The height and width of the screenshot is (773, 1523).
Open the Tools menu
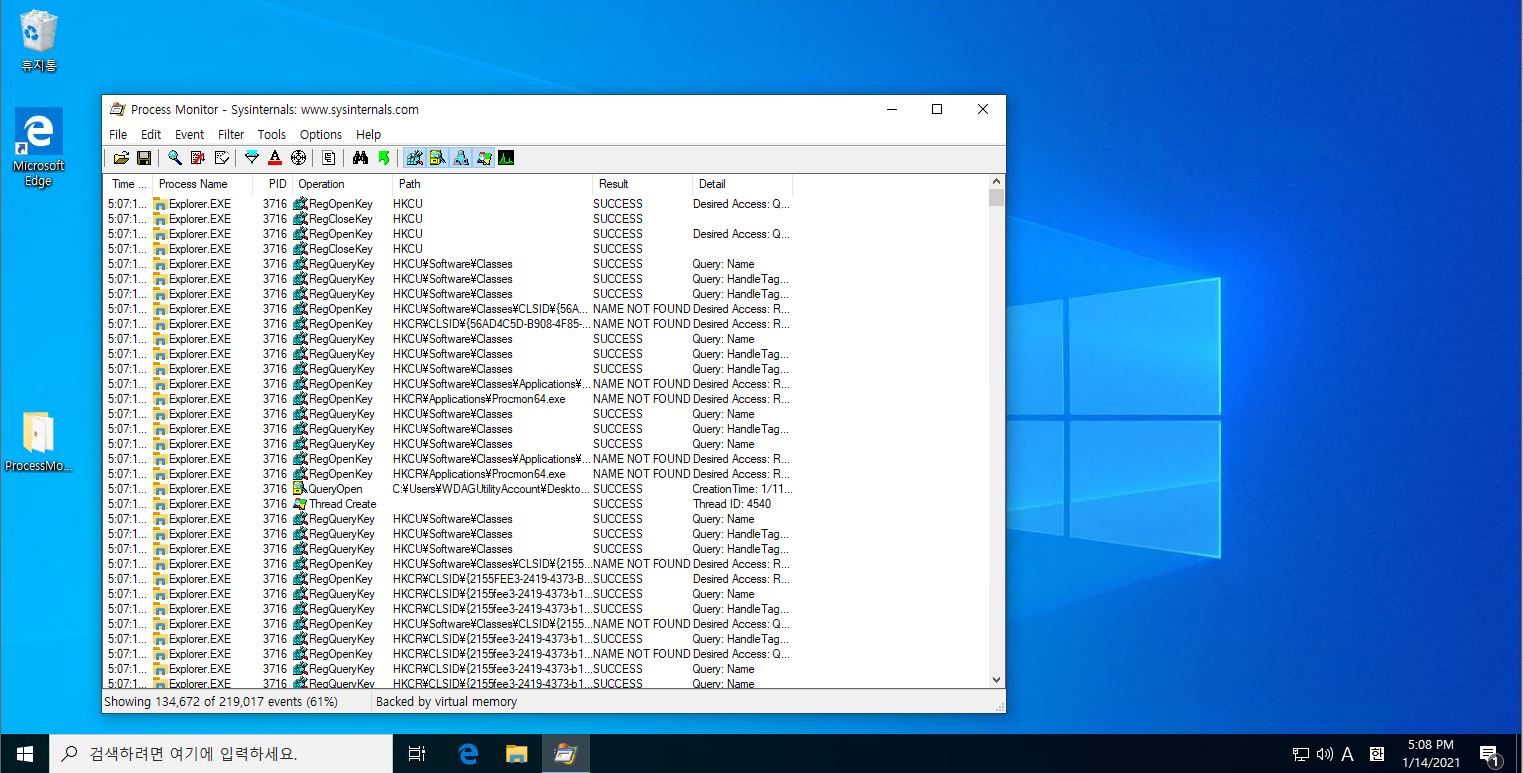[x=272, y=134]
